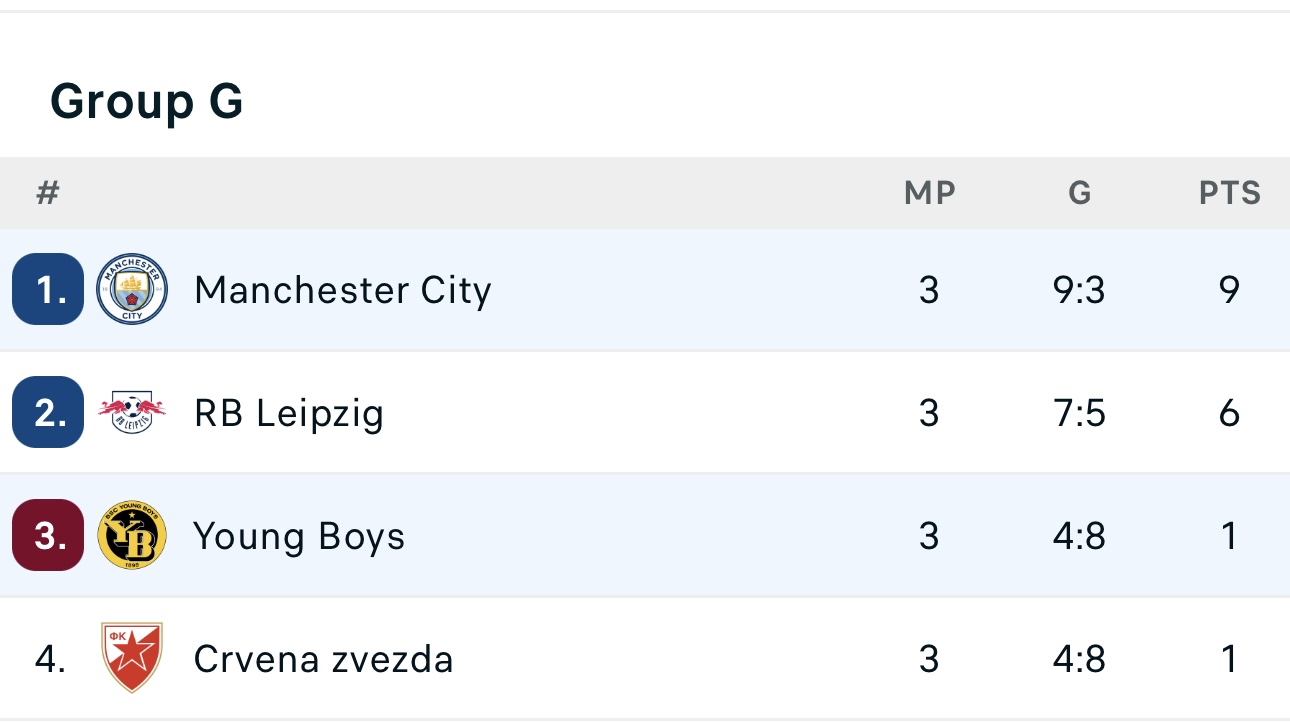Viewport: 1290px width, 722px height.
Task: Select Young Boys' 4:8 goals value
Action: click(x=1079, y=536)
